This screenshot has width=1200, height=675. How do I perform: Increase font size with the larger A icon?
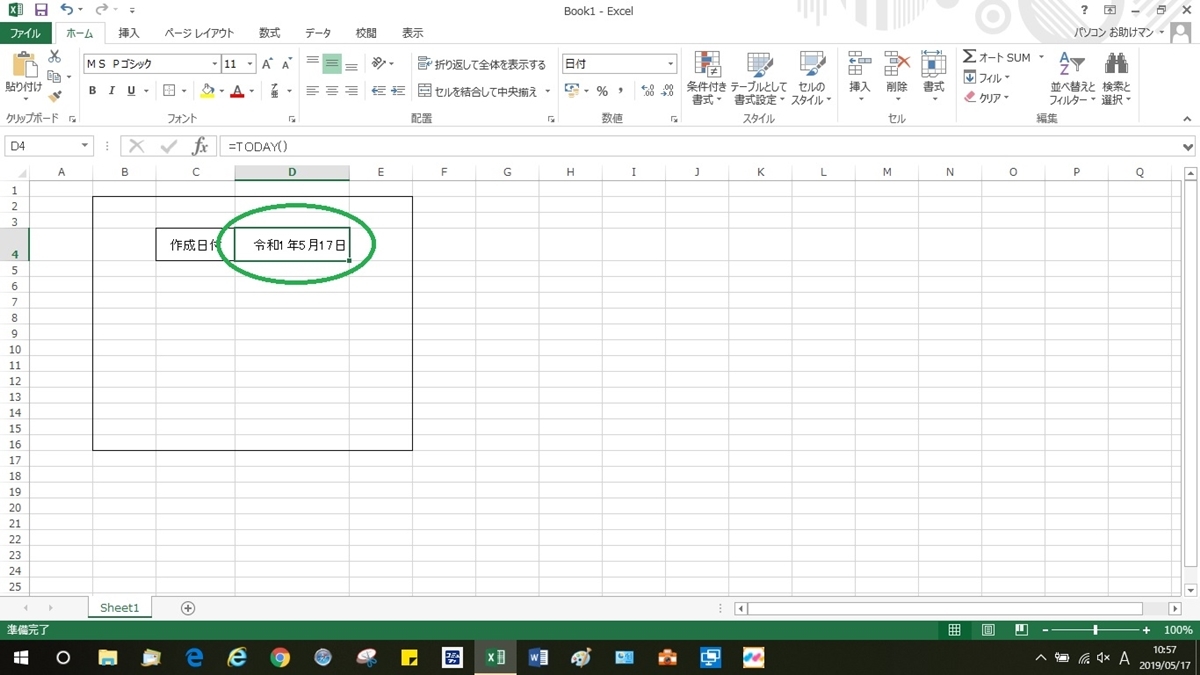267,64
